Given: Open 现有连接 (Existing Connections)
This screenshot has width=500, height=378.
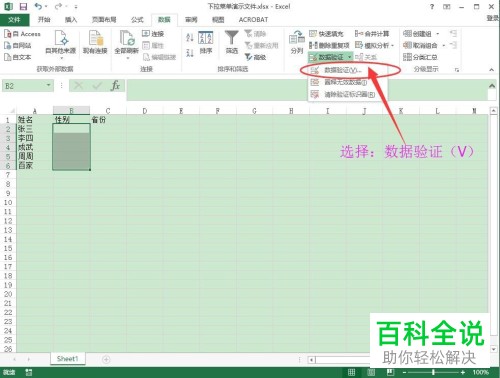Looking at the screenshot, I should [95, 42].
